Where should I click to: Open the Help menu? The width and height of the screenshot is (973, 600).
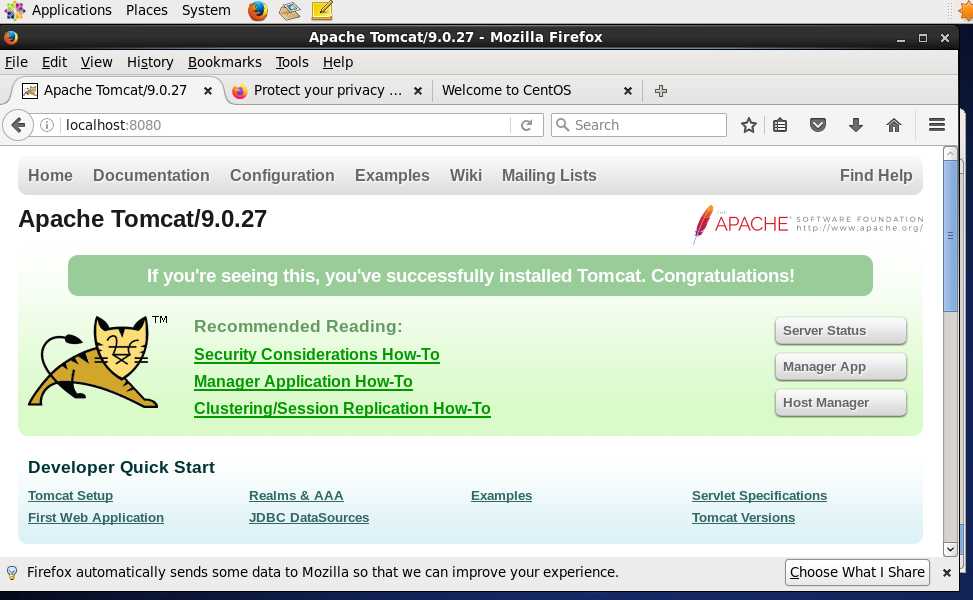point(338,62)
